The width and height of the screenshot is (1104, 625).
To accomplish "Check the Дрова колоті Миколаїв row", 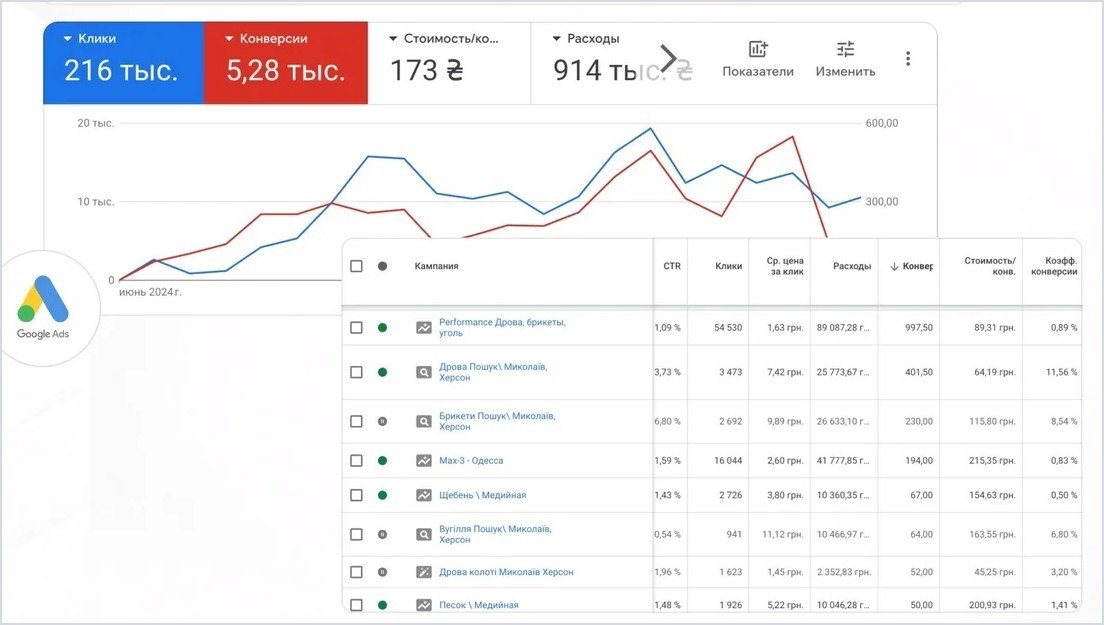I will tap(356, 572).
